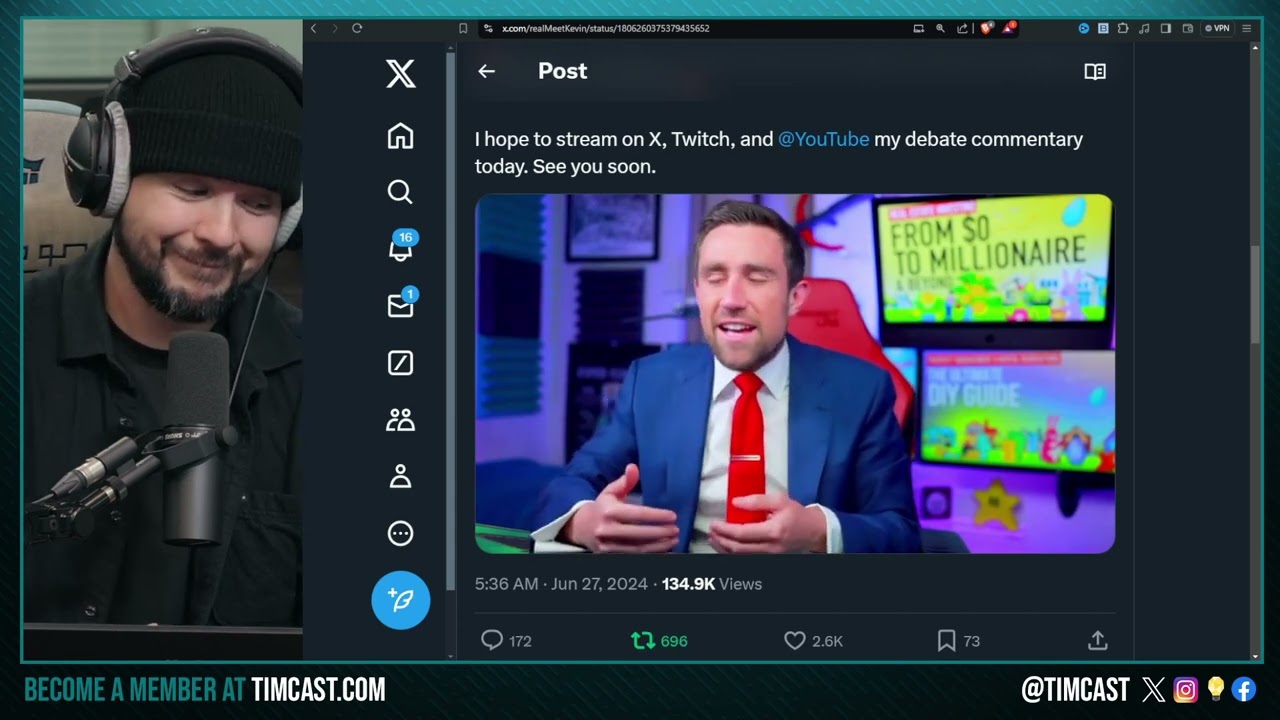Click the browser back arrow
Screen dimensions: 1280x720
(314, 28)
